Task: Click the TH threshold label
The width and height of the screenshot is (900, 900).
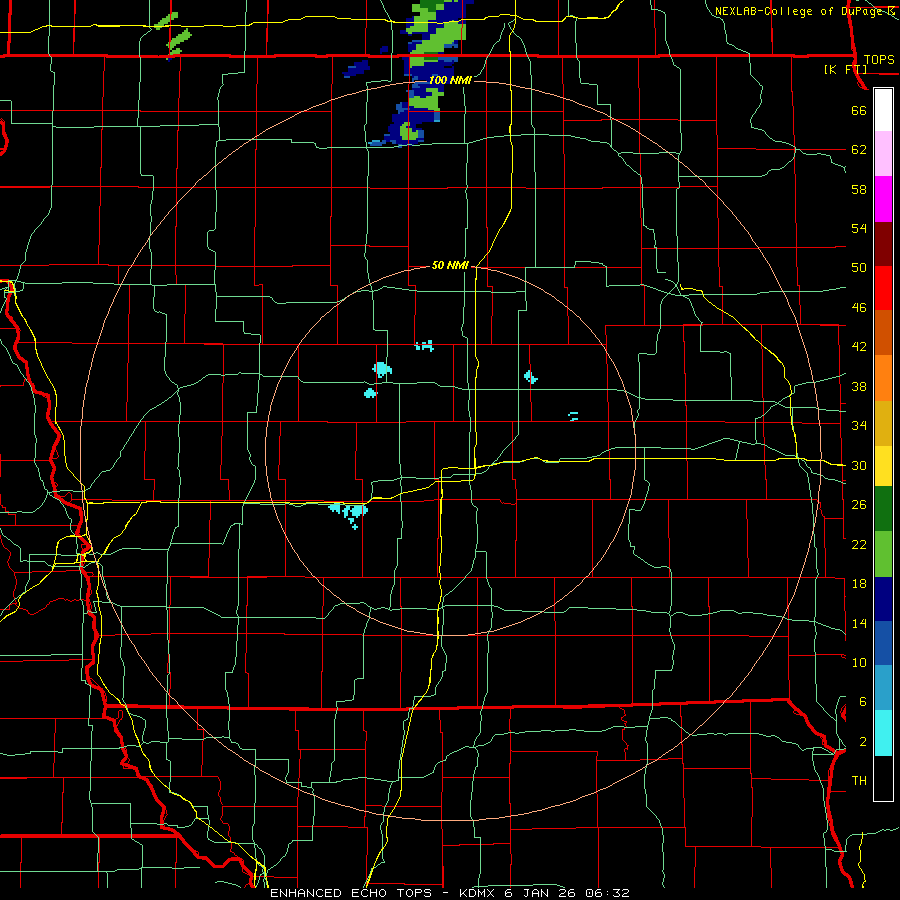Action: click(x=859, y=781)
